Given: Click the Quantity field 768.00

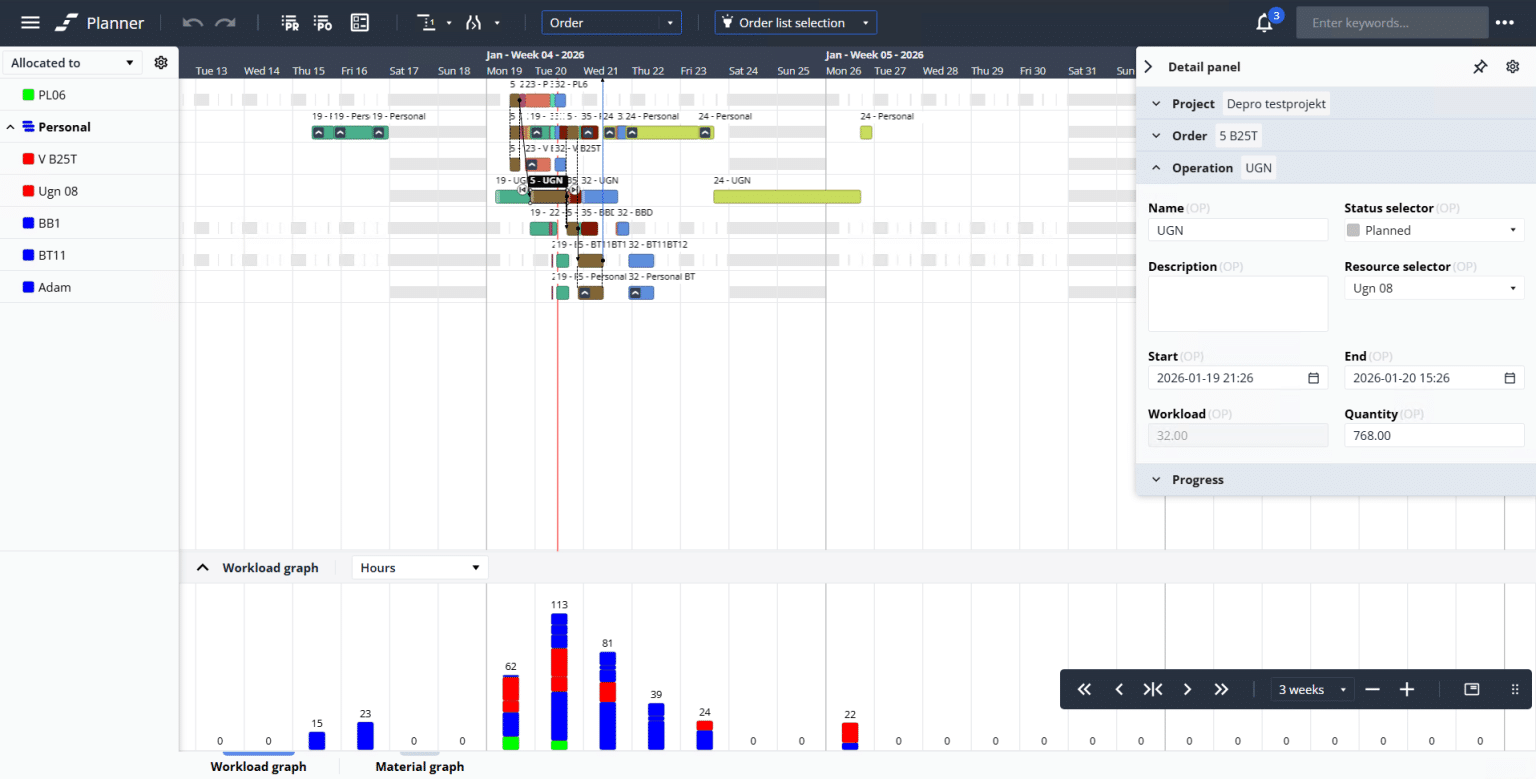Looking at the screenshot, I should tap(1434, 436).
